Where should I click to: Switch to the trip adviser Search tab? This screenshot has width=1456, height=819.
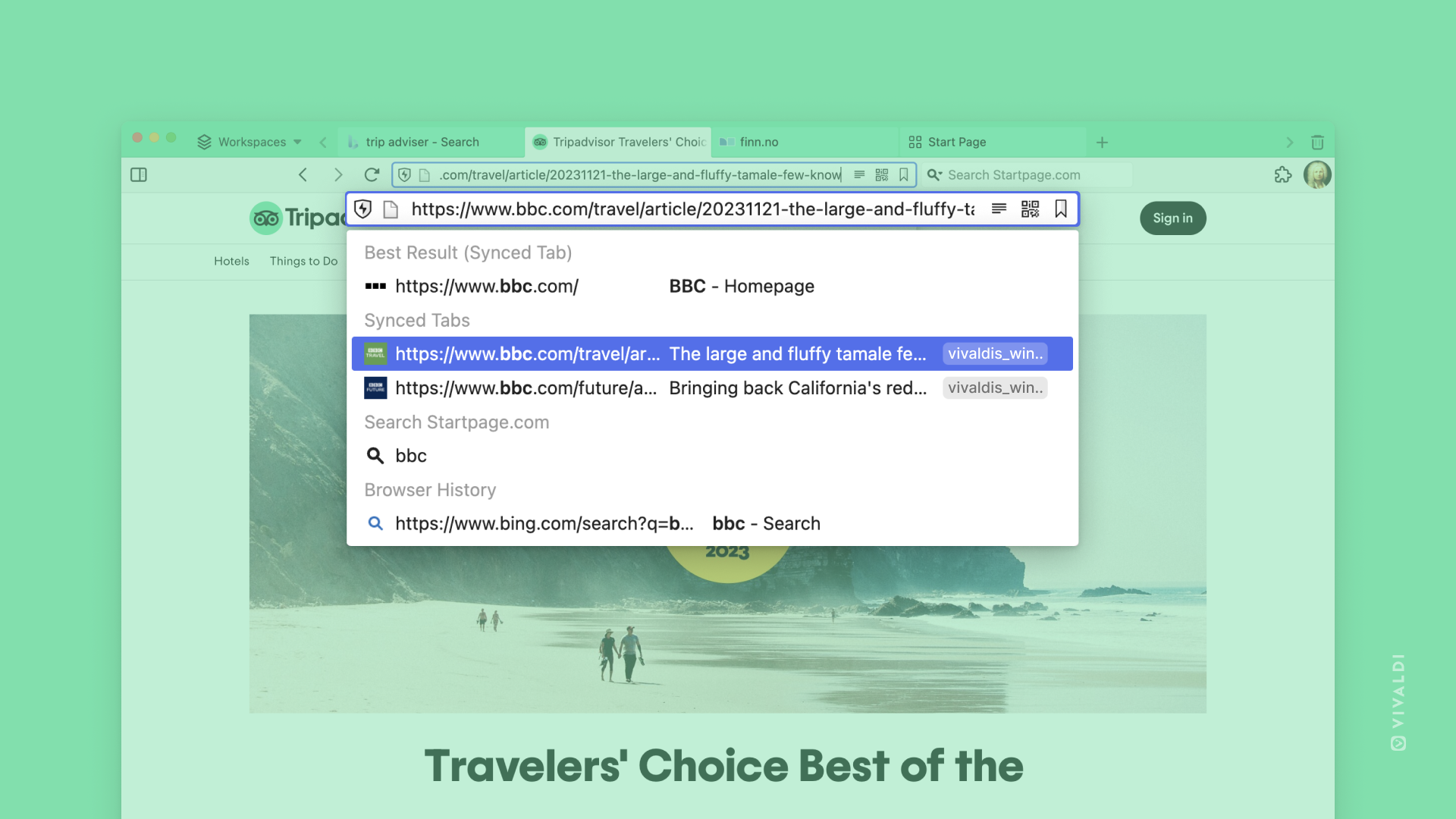click(x=421, y=141)
